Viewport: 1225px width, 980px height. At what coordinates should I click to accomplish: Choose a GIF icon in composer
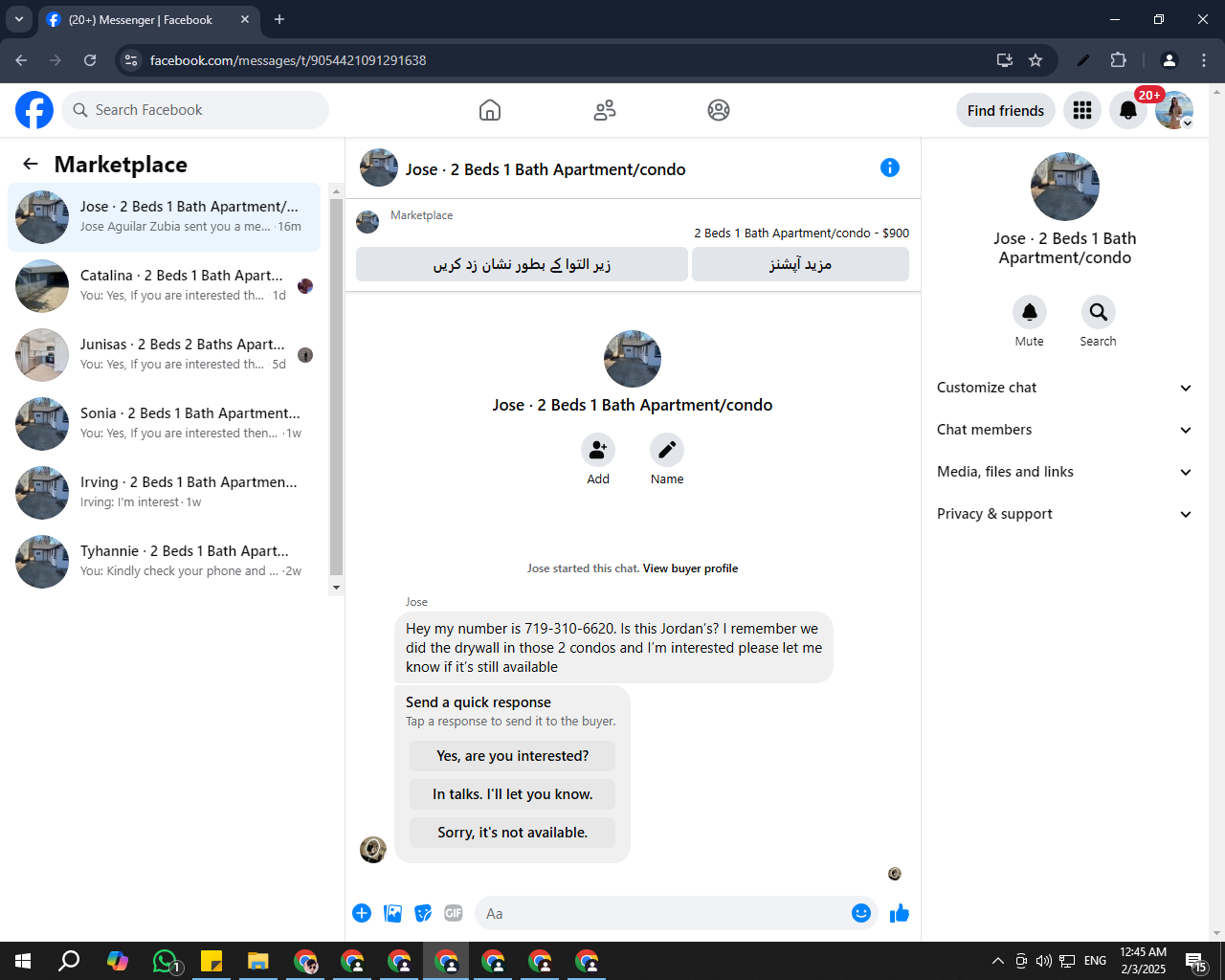(454, 913)
